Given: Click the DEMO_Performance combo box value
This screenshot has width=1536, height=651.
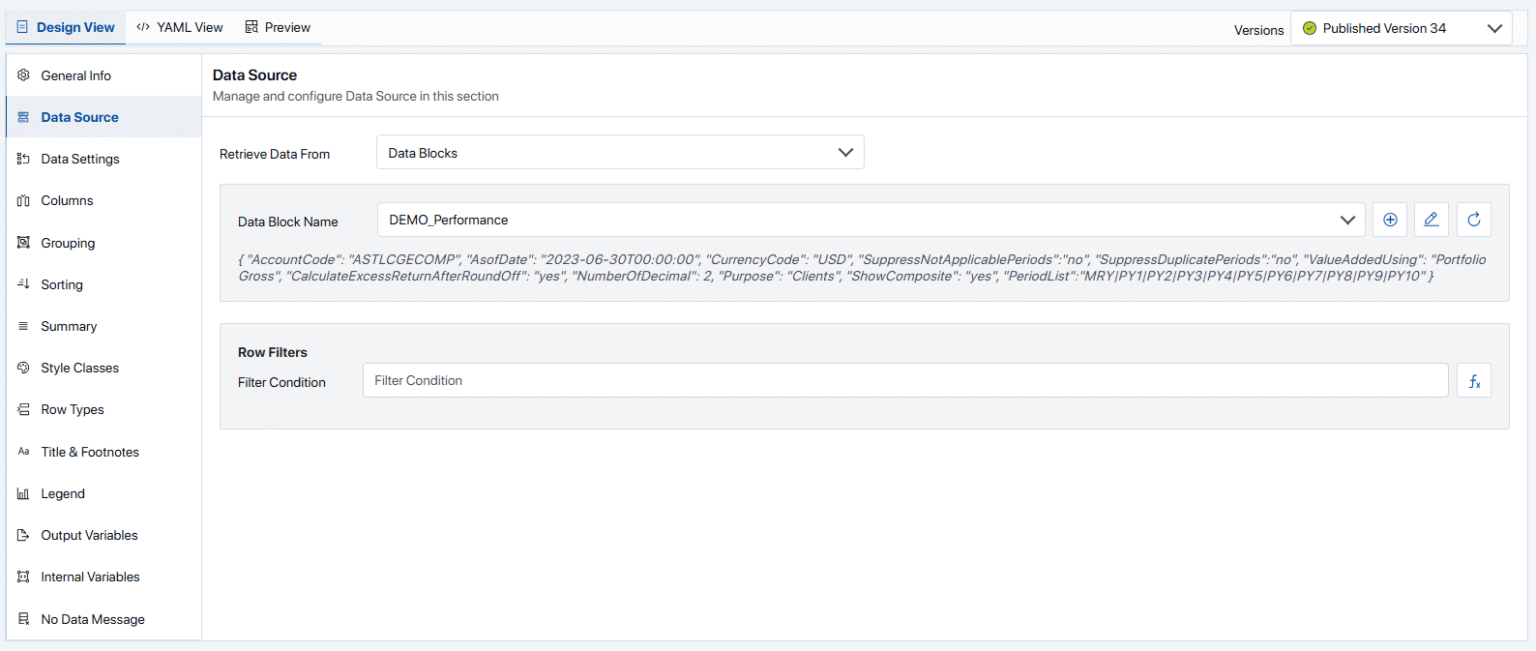Looking at the screenshot, I should pos(448,220).
